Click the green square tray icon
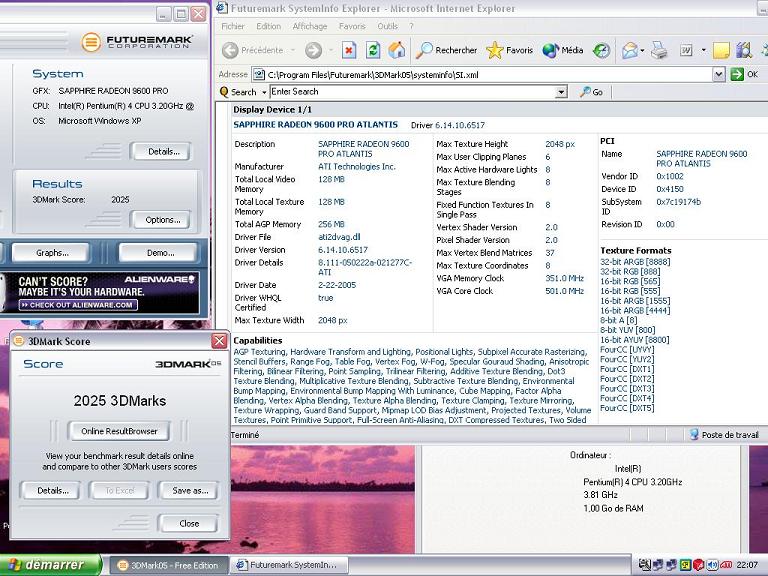 [x=685, y=565]
